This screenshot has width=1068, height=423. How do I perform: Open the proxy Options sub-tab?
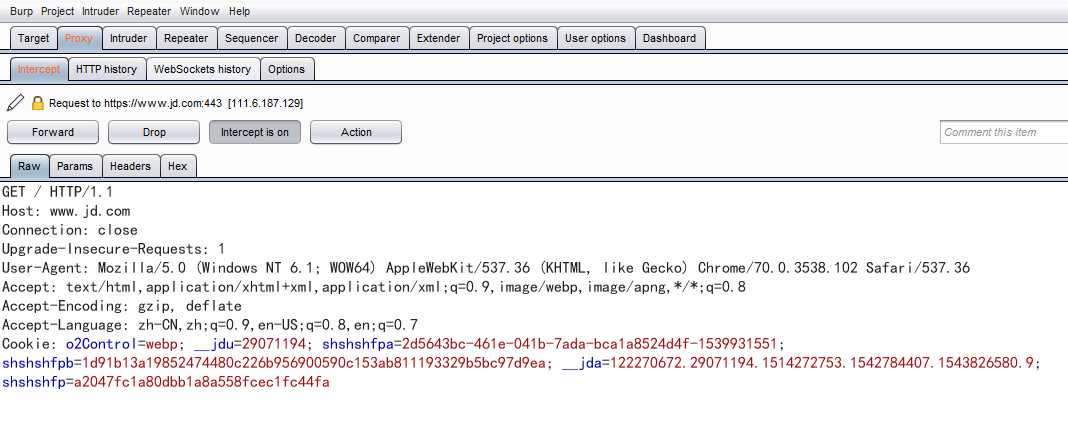coord(287,69)
